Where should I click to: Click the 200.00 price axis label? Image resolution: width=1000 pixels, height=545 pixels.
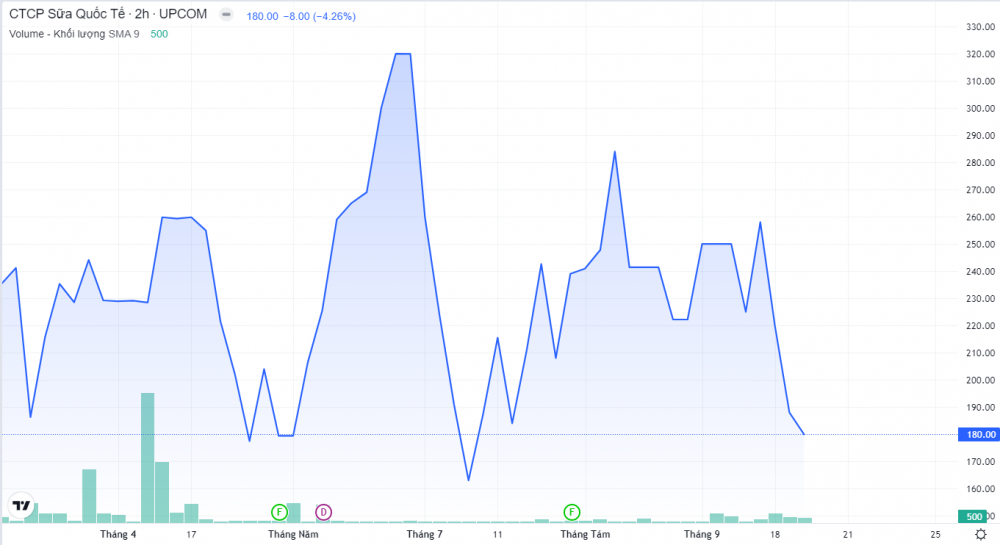(980, 380)
